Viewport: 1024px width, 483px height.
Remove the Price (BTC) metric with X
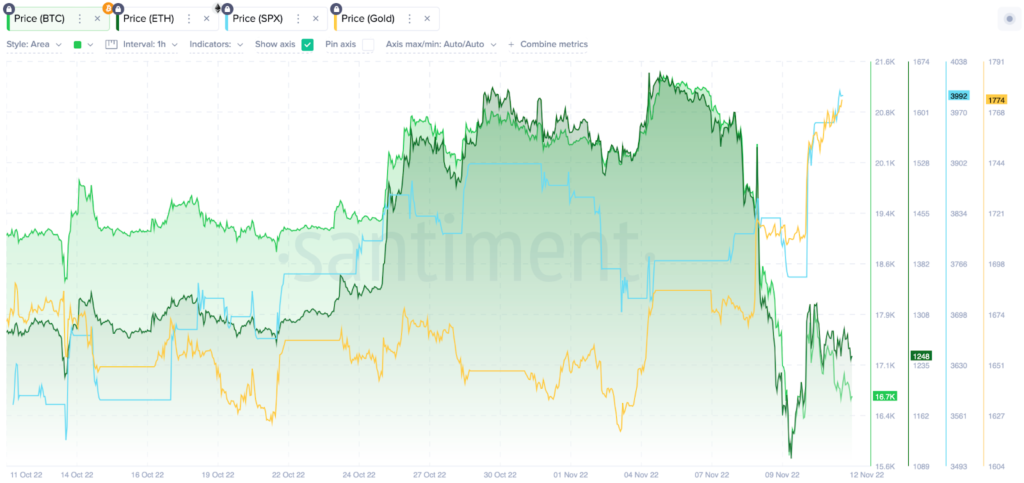[x=97, y=19]
